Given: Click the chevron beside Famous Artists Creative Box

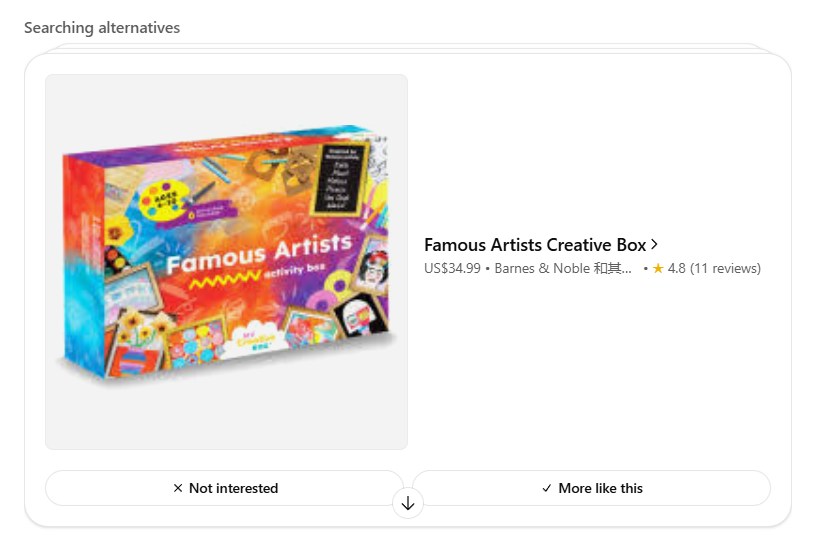Looking at the screenshot, I should coord(654,244).
